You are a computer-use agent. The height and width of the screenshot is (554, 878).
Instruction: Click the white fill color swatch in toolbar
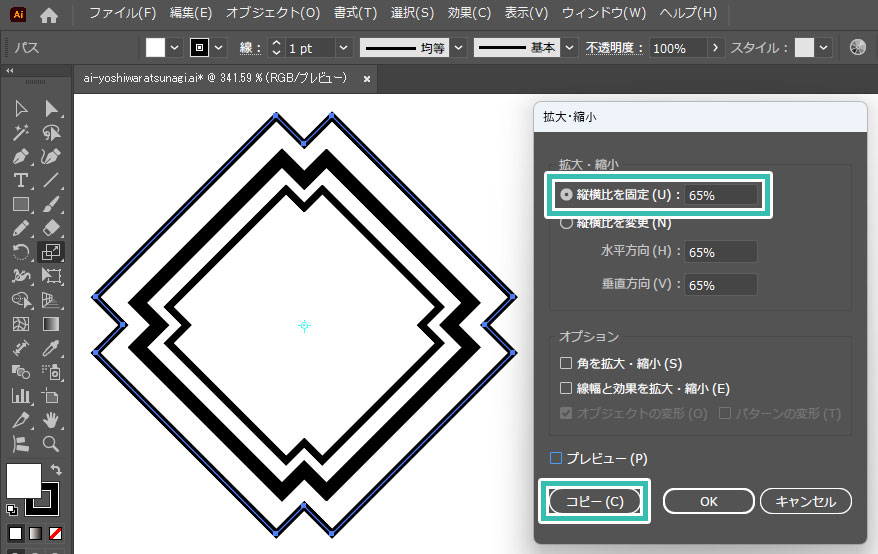click(x=23, y=480)
